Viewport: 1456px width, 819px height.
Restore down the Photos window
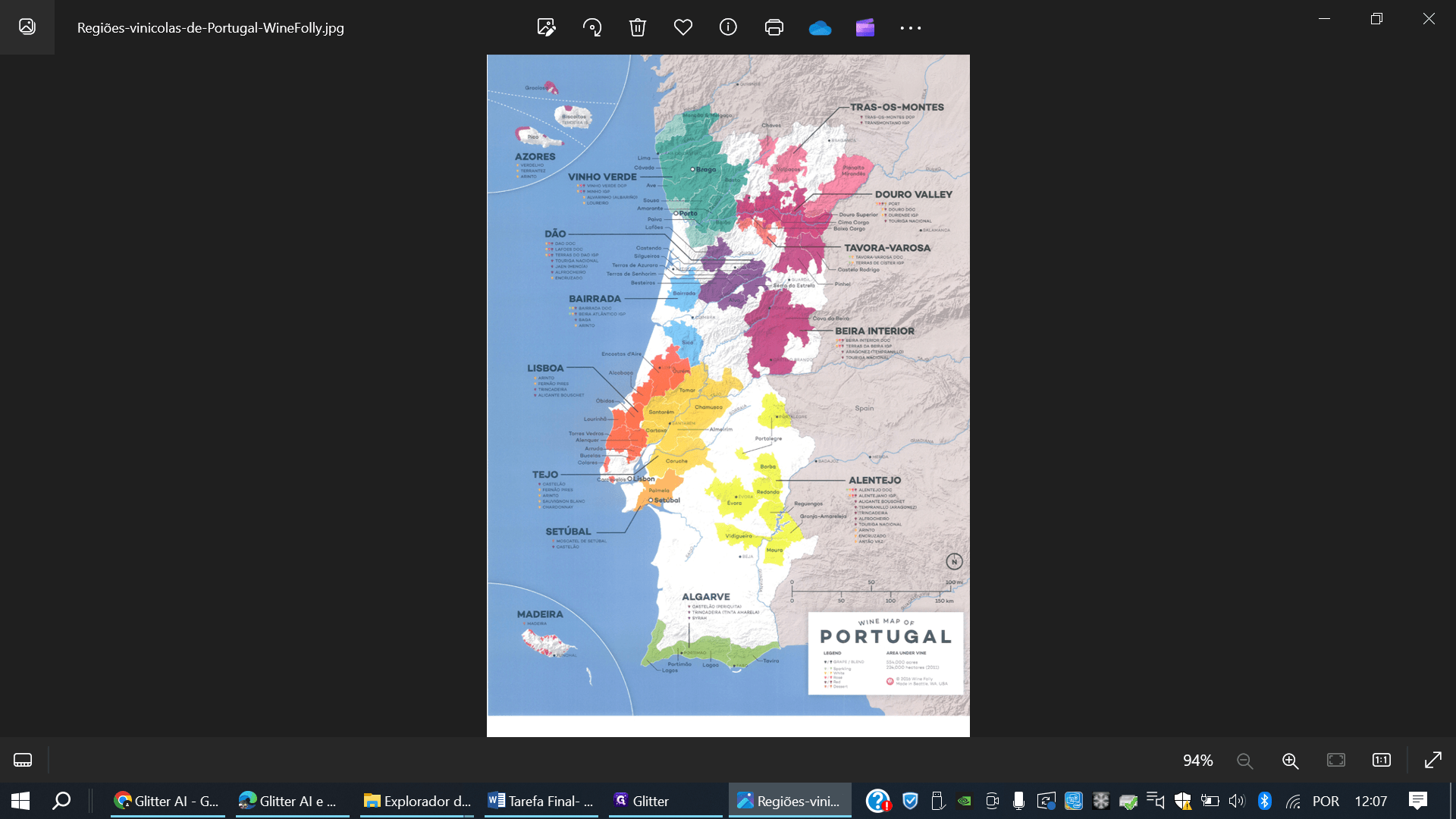1376,18
